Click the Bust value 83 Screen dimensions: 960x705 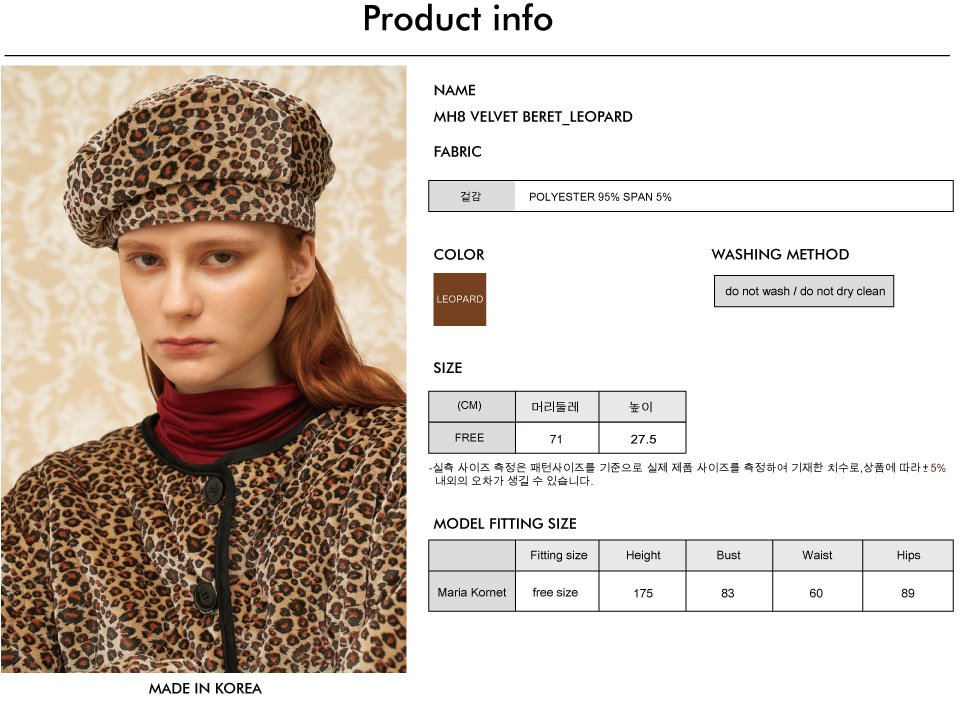click(729, 592)
